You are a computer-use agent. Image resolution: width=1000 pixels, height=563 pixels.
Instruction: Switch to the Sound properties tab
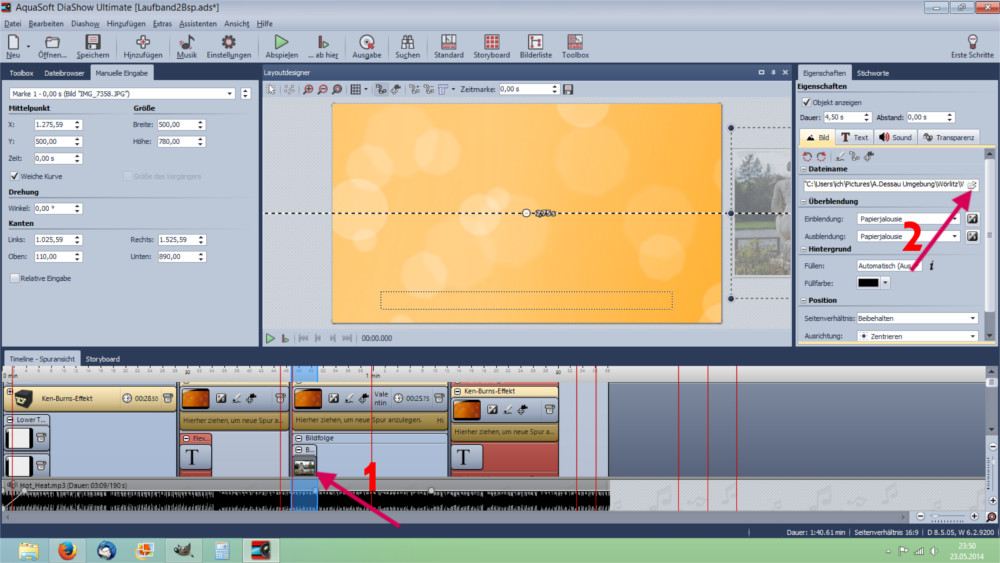[895, 137]
